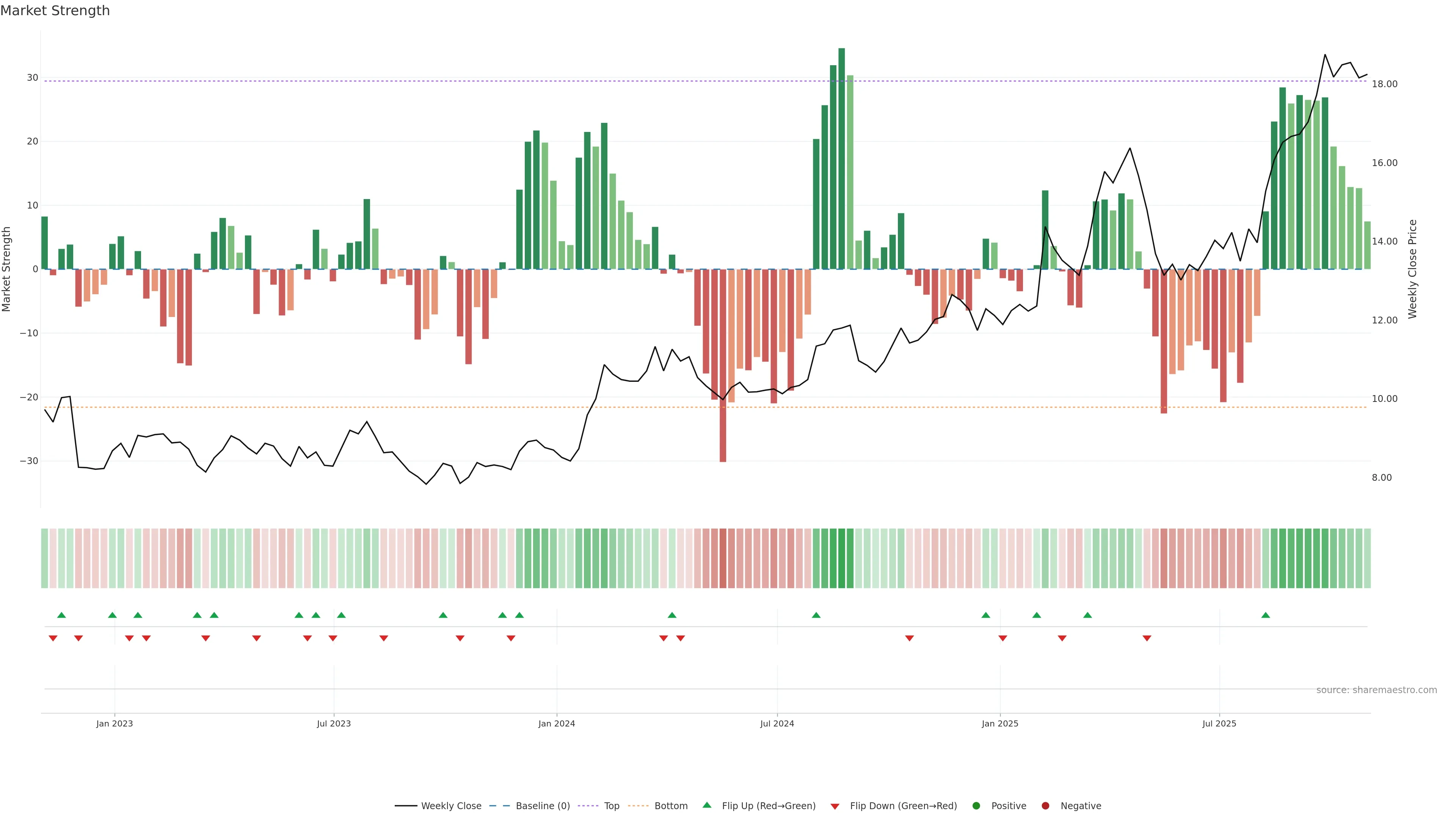
Task: Click the Jan 2024 x-axis label
Action: click(557, 723)
